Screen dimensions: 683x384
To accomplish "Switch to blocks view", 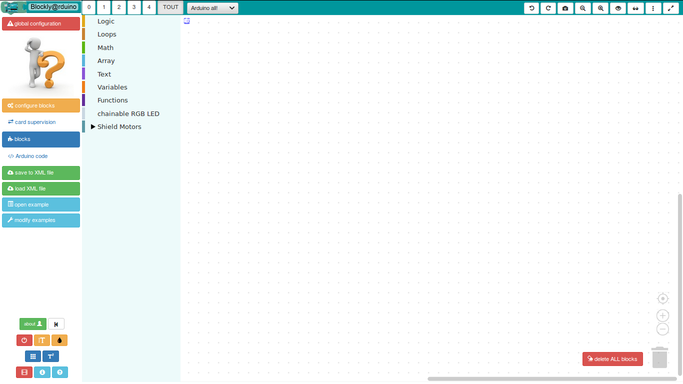I will click(41, 139).
